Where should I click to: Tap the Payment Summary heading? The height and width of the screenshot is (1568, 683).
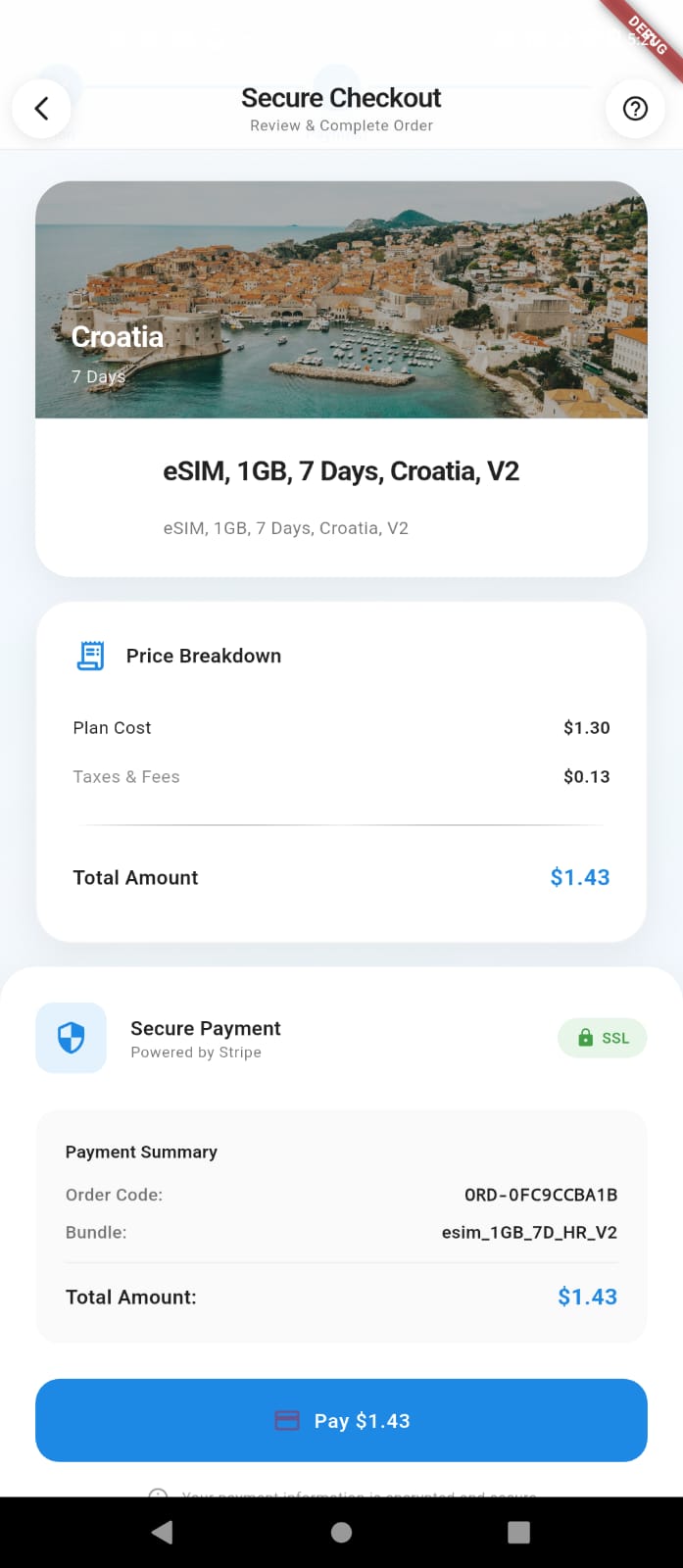[x=141, y=1151]
